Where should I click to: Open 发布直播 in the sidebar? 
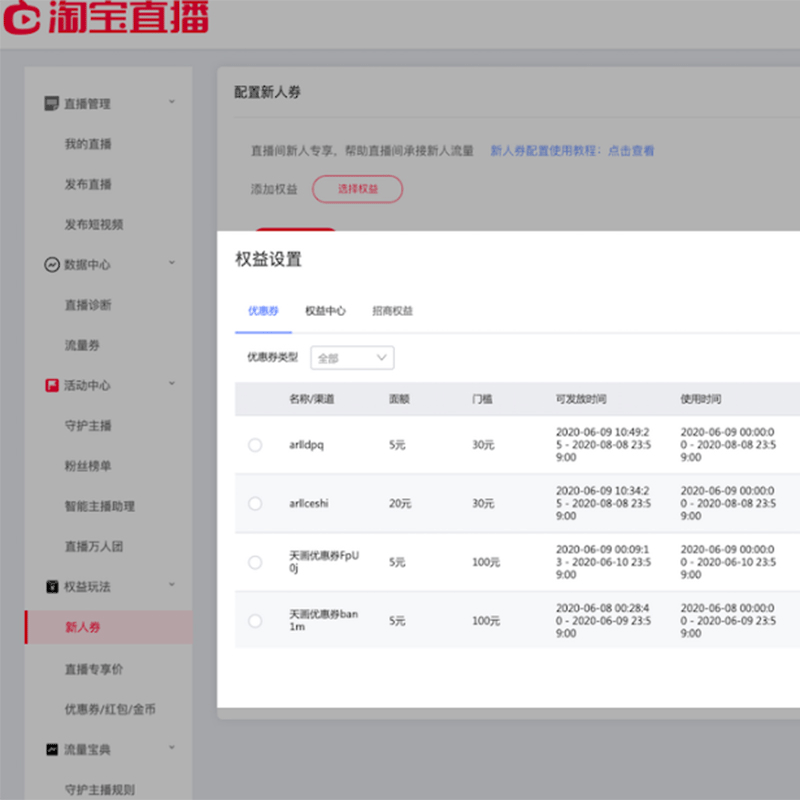pos(88,185)
